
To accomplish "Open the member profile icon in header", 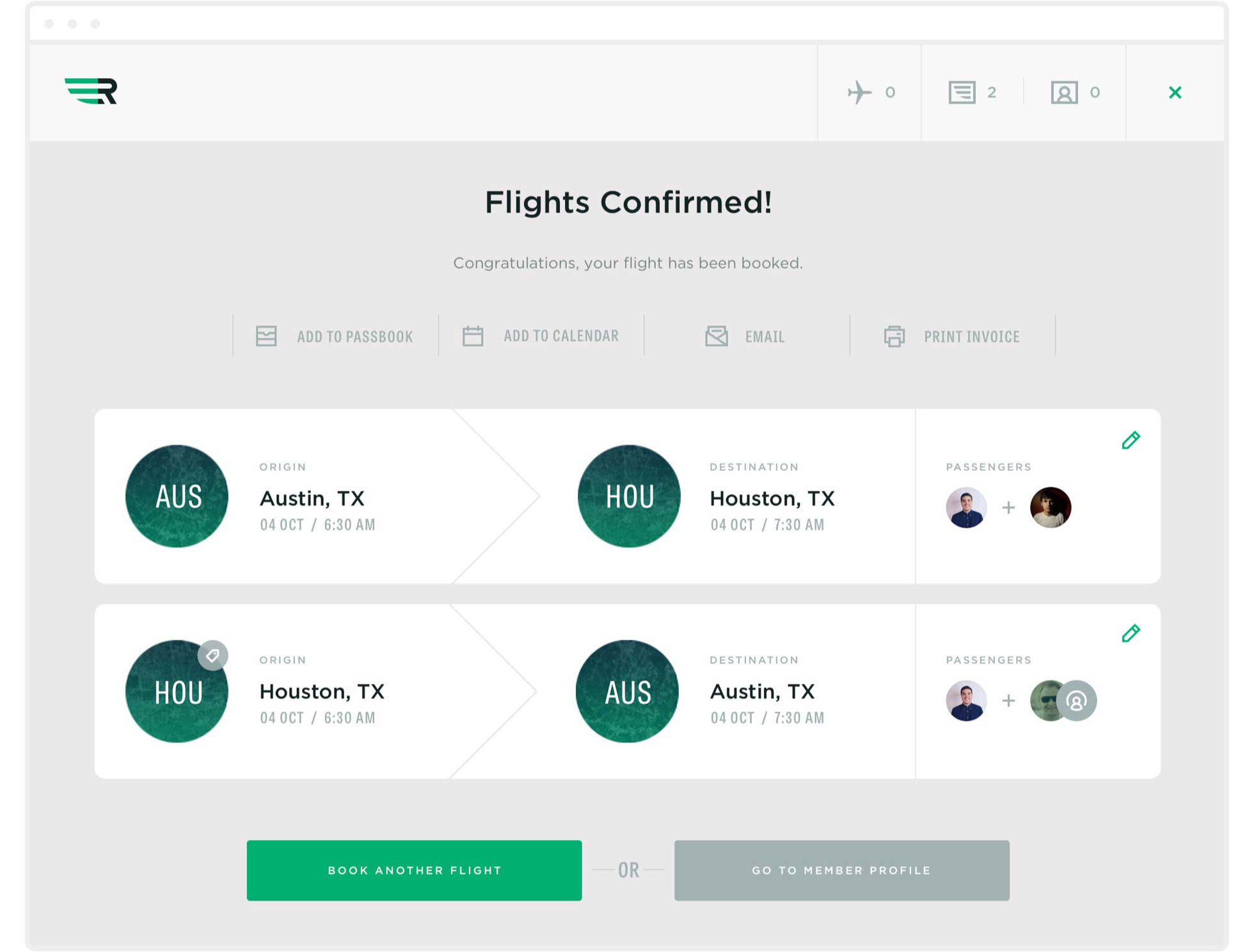I will click(x=1064, y=93).
